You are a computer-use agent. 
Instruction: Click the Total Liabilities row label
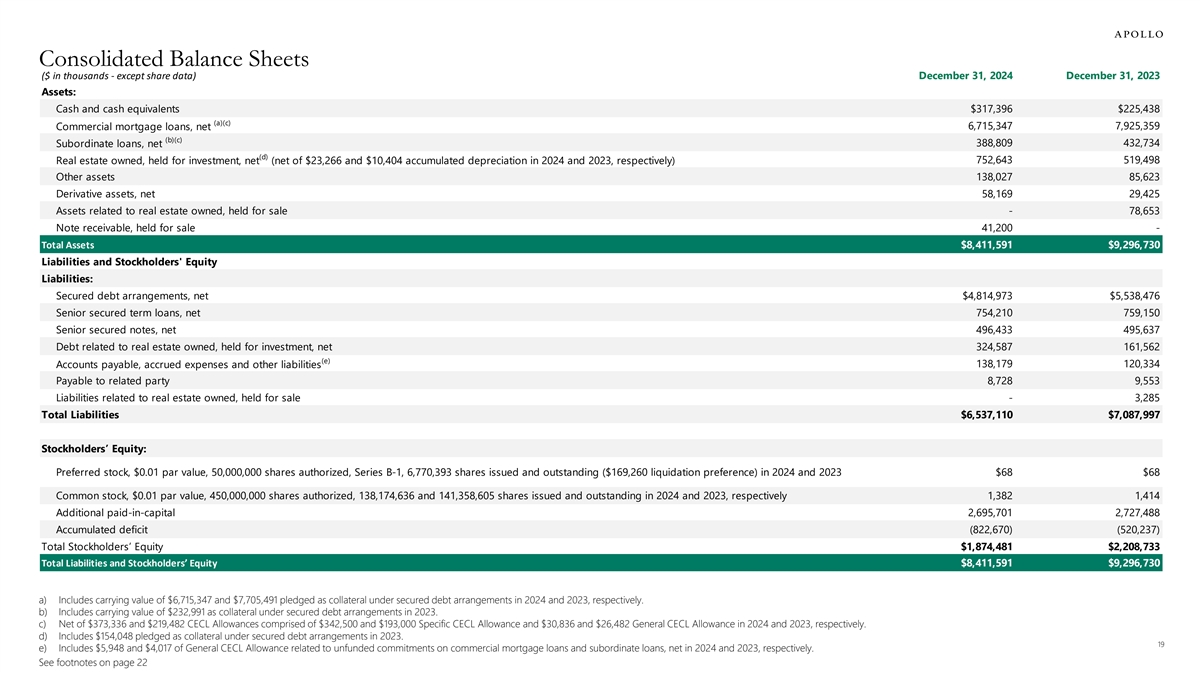tap(79, 414)
